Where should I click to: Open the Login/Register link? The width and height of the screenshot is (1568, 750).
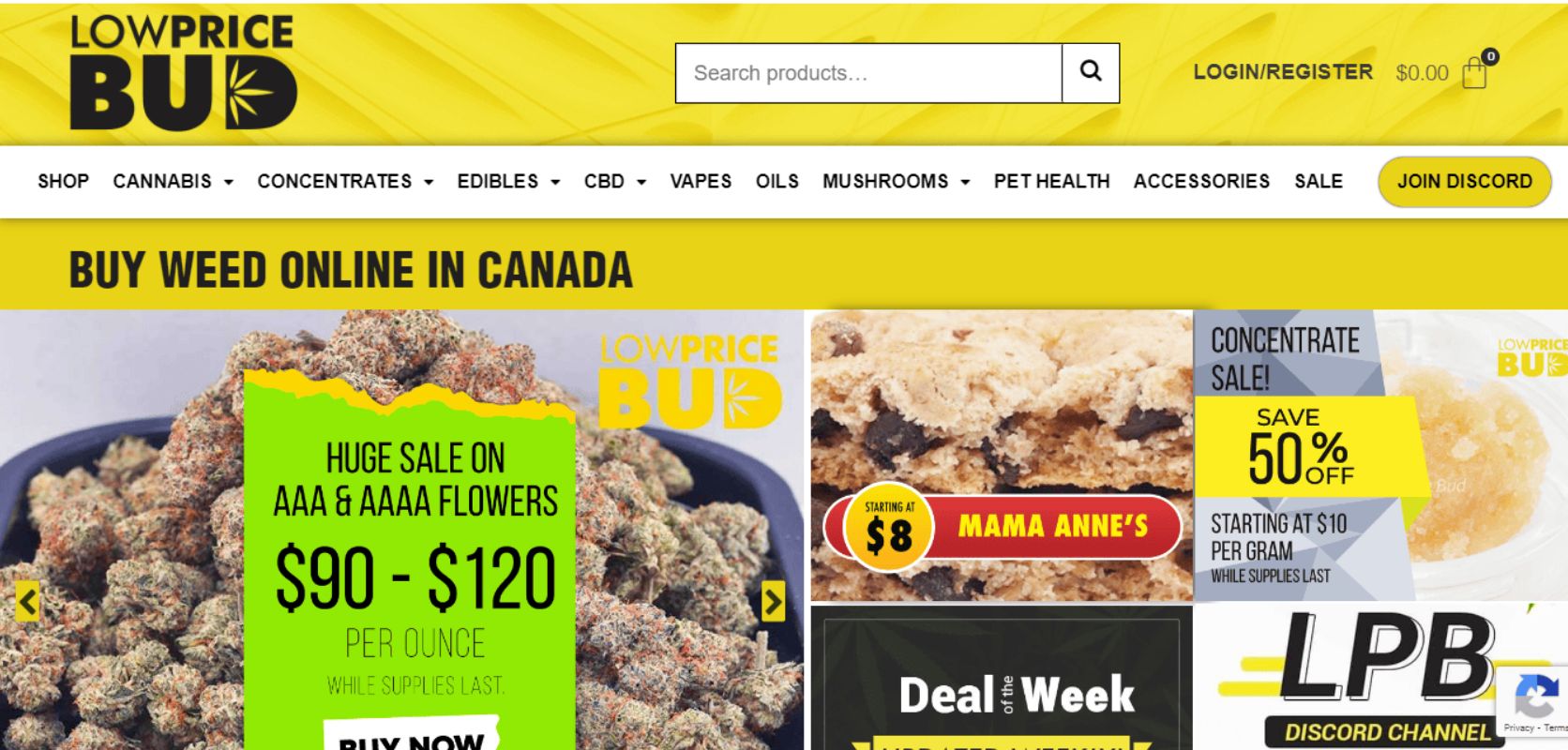click(x=1283, y=72)
